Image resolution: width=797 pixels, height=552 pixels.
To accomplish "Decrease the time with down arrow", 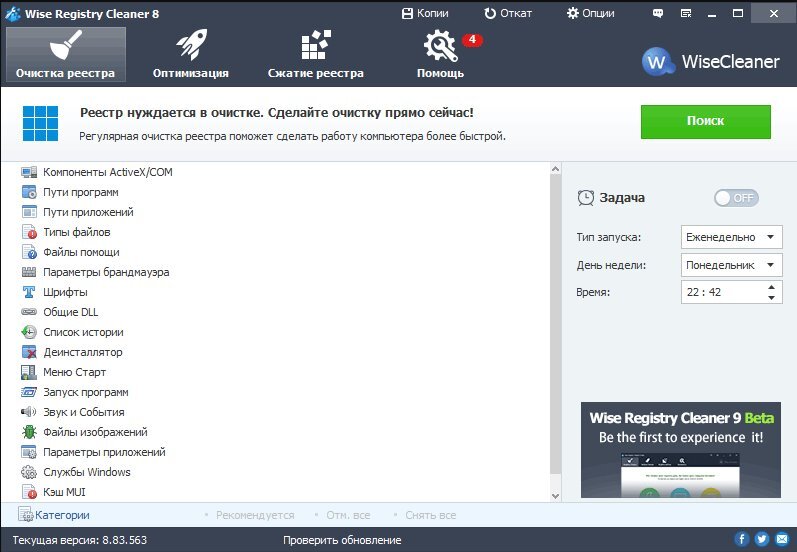I will click(x=772, y=298).
